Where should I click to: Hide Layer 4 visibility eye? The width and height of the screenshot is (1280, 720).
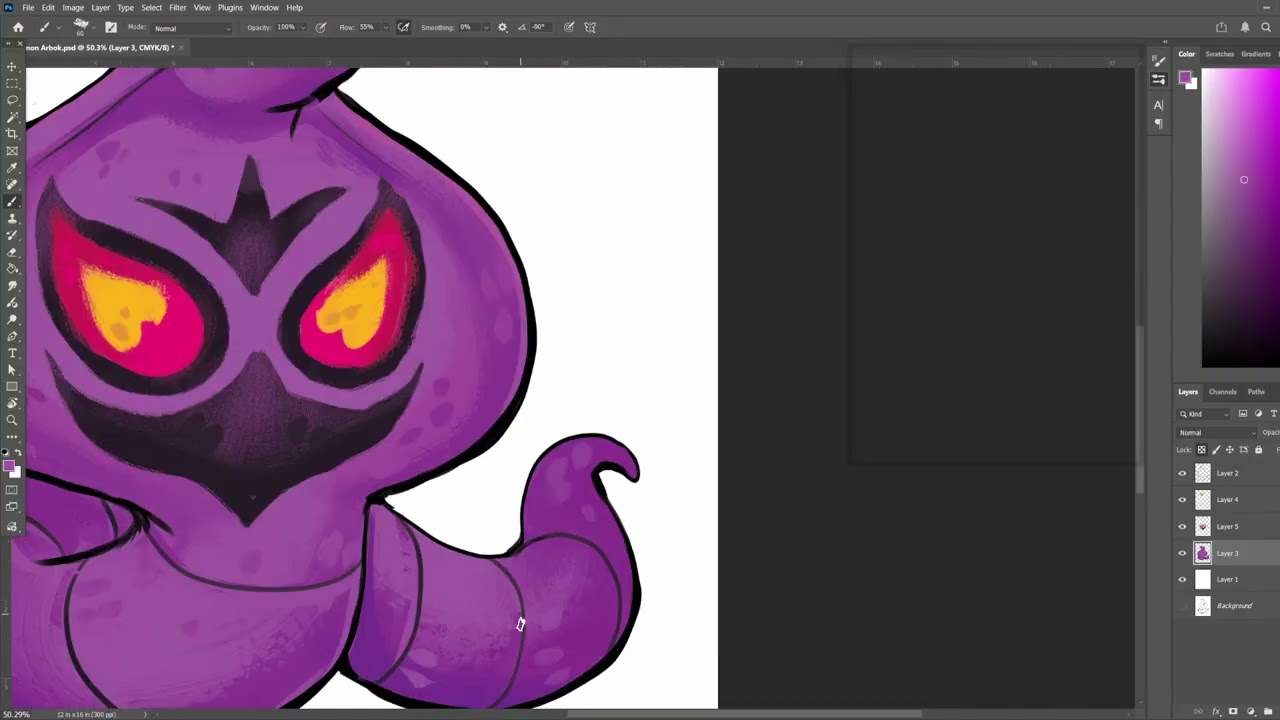click(x=1182, y=499)
